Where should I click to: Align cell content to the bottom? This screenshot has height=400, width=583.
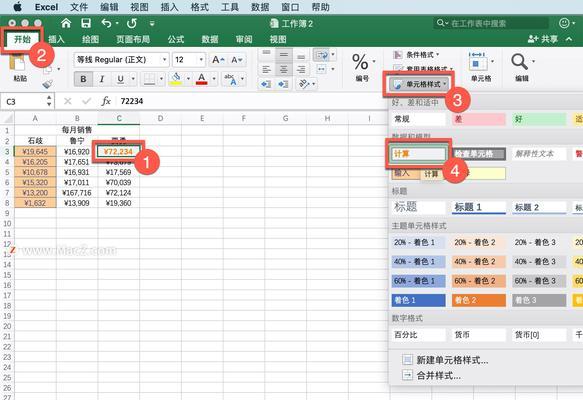pos(302,56)
